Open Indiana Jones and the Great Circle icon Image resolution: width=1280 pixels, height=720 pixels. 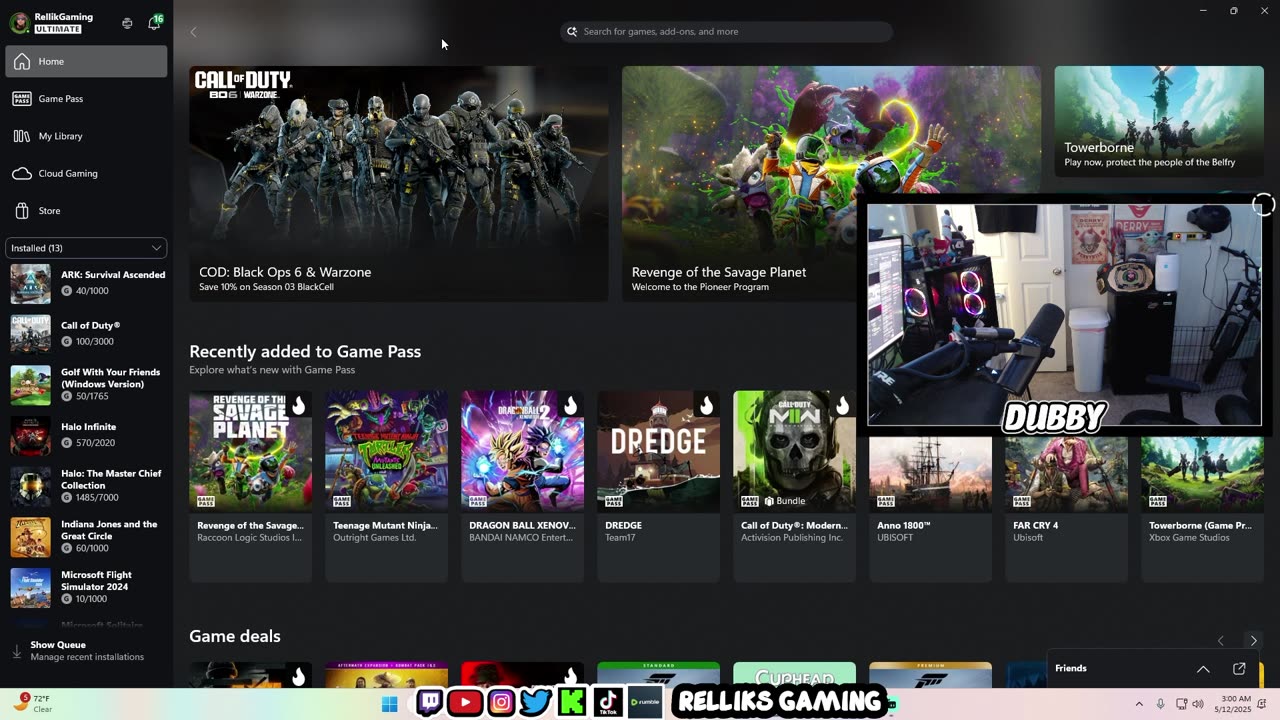pos(30,537)
